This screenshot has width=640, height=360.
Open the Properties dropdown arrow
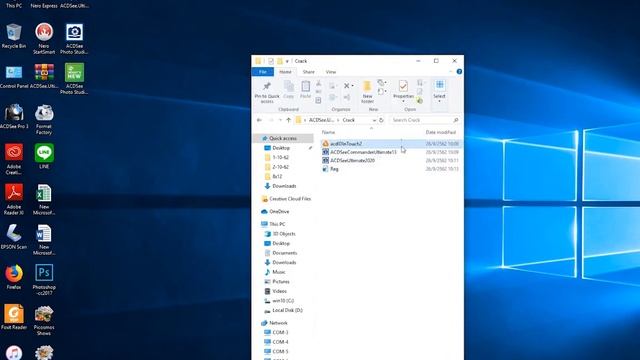point(403,101)
